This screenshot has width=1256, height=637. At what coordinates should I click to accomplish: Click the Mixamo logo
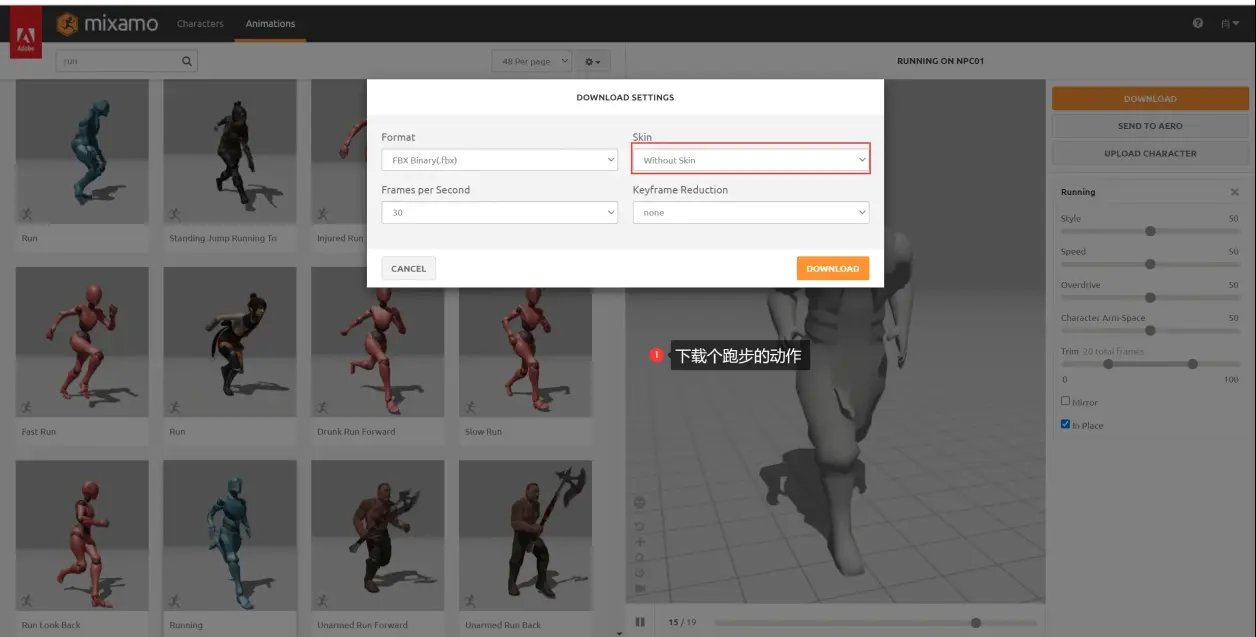coord(108,24)
